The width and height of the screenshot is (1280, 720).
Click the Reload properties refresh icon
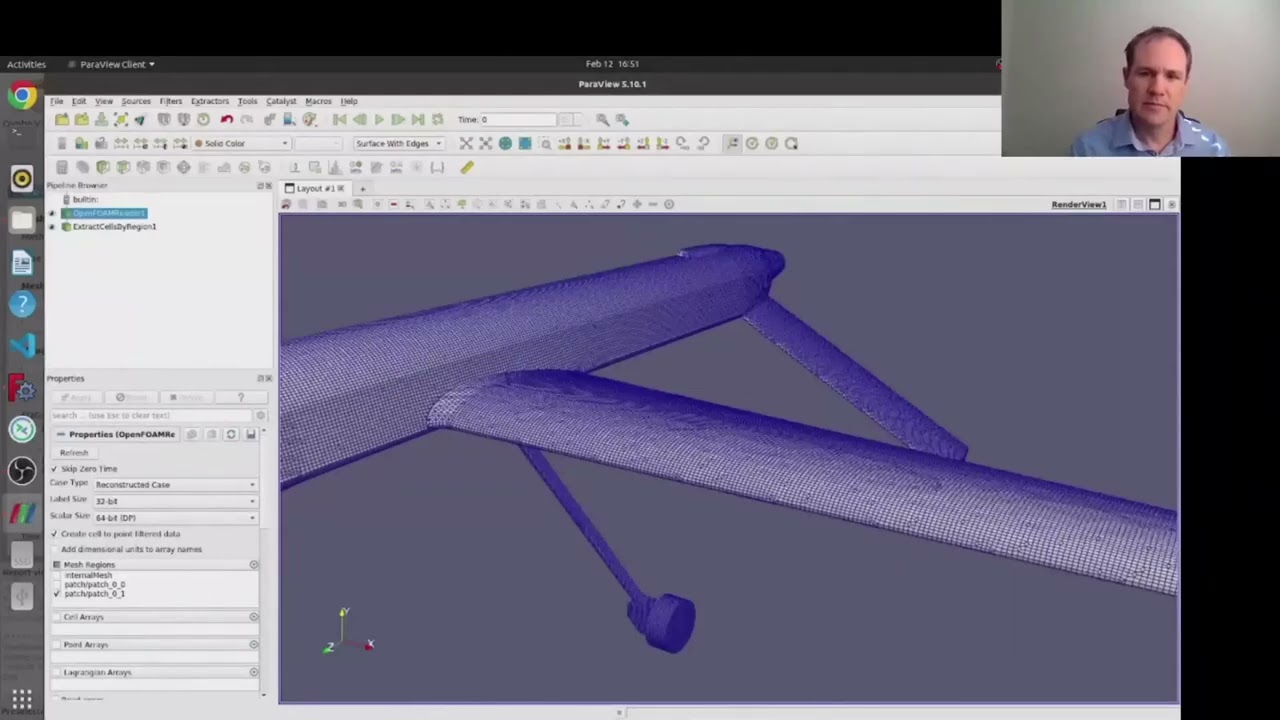[x=231, y=434]
